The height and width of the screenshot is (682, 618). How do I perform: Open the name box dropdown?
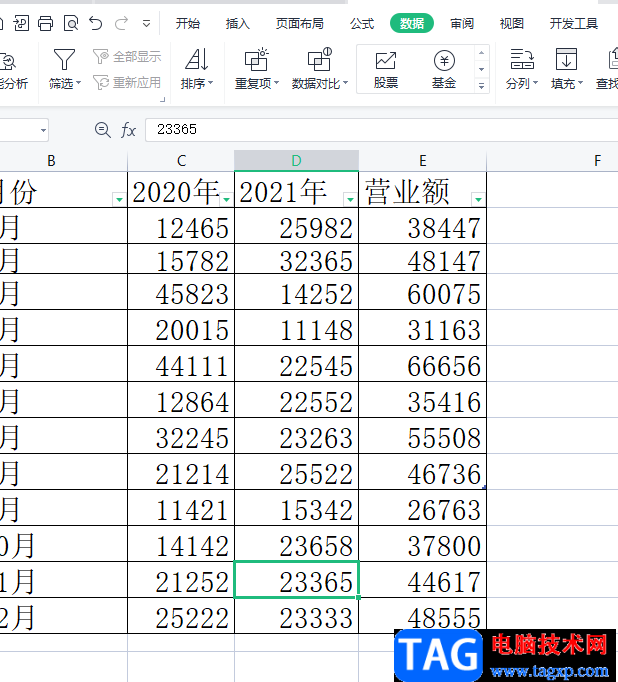[x=43, y=130]
